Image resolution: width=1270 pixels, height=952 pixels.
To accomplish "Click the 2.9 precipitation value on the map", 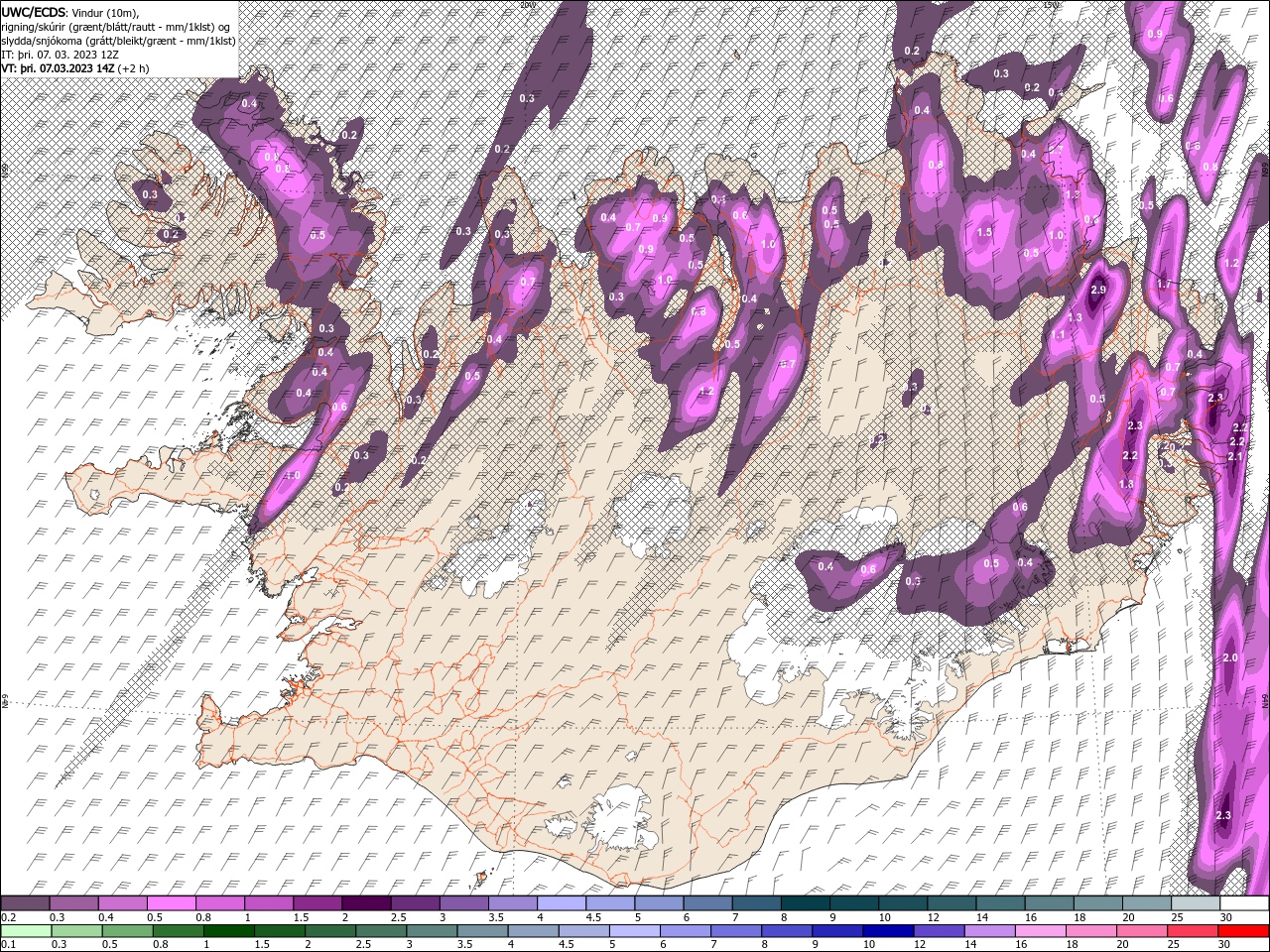I will click(x=1098, y=290).
